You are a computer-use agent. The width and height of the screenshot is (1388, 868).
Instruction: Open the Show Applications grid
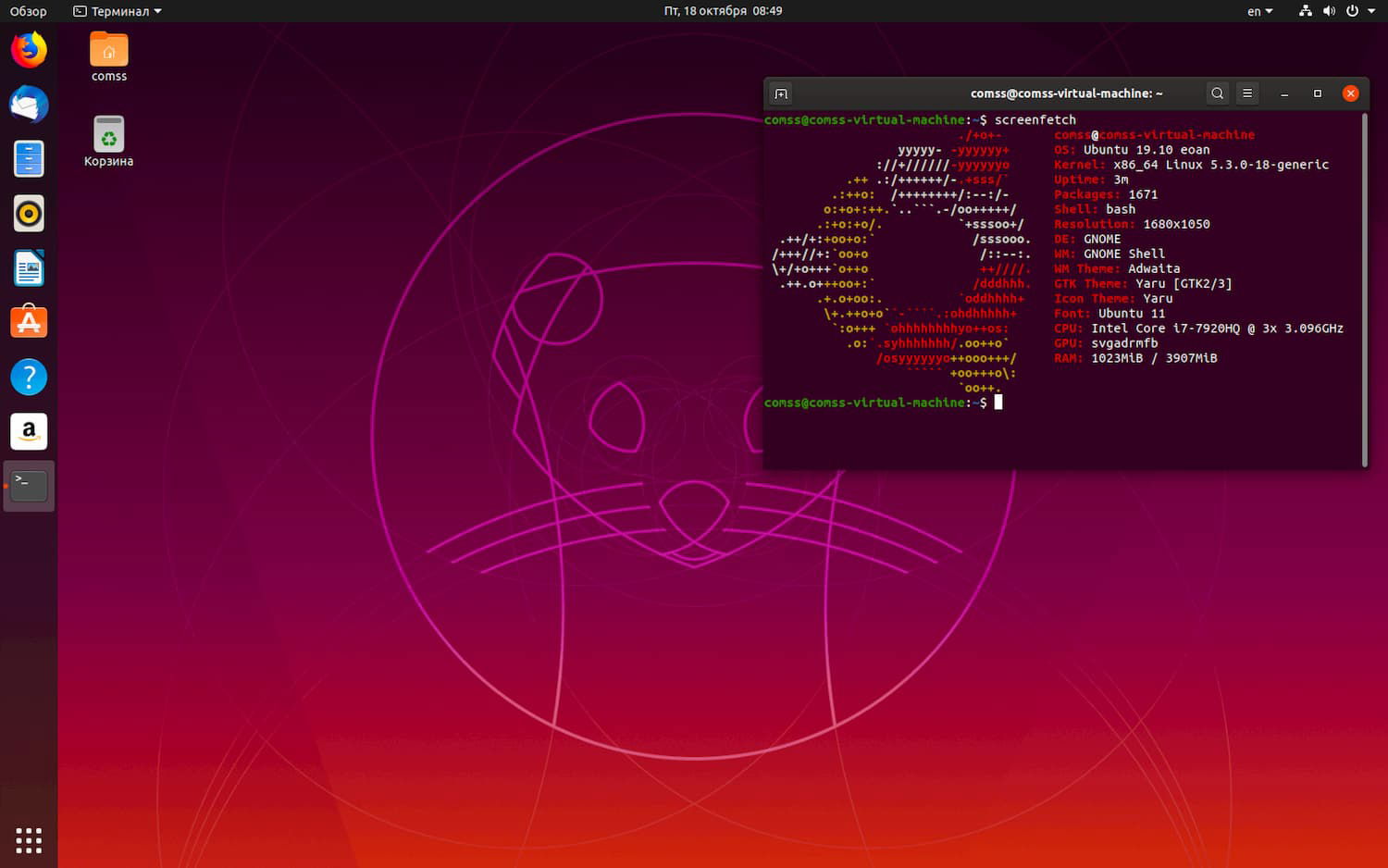point(29,840)
